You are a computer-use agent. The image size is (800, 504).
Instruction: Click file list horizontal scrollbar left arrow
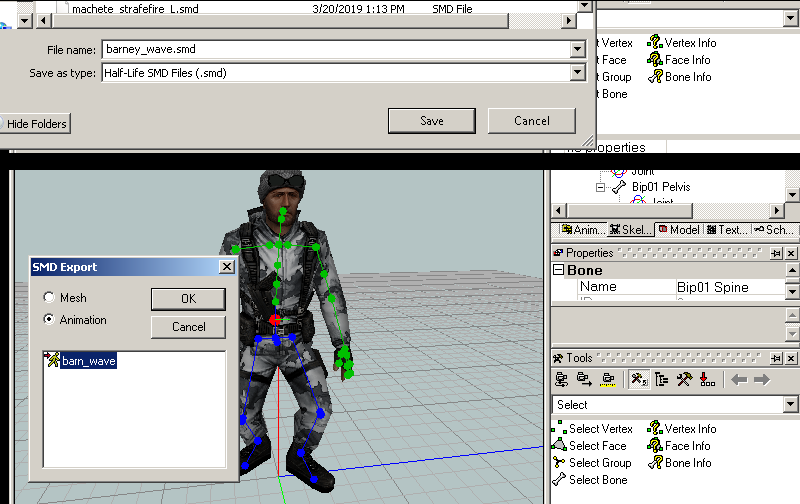tap(43, 21)
